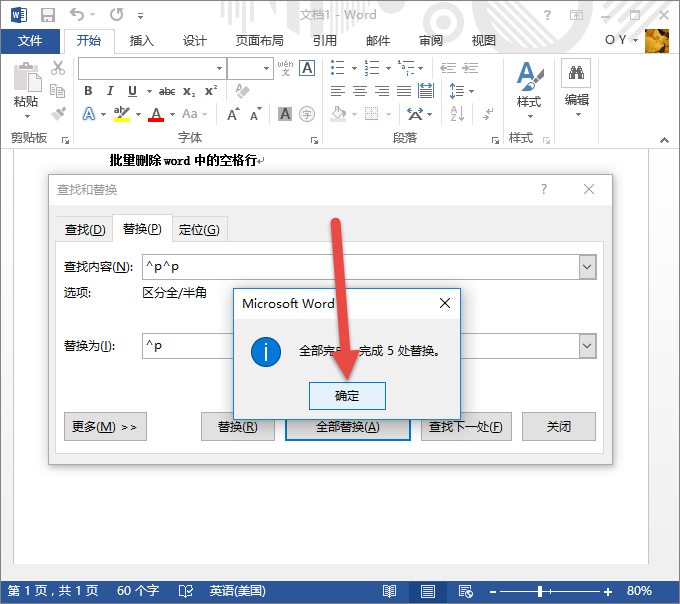Click the 全部替换 (Replace All) button
680x604 pixels.
[x=347, y=427]
